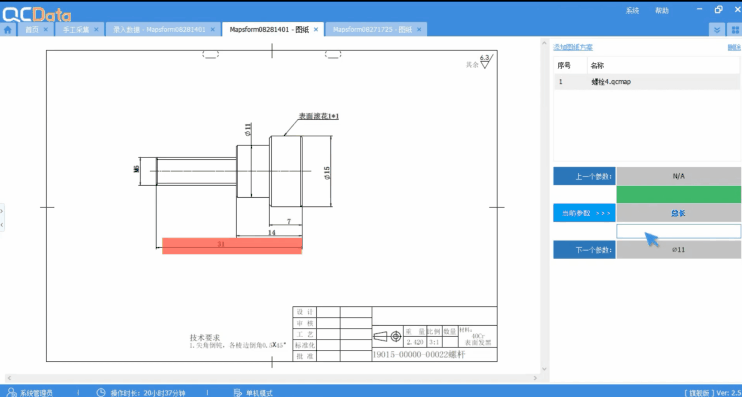
Task: Switch to the 手工采集 tab
Action: point(76,29)
